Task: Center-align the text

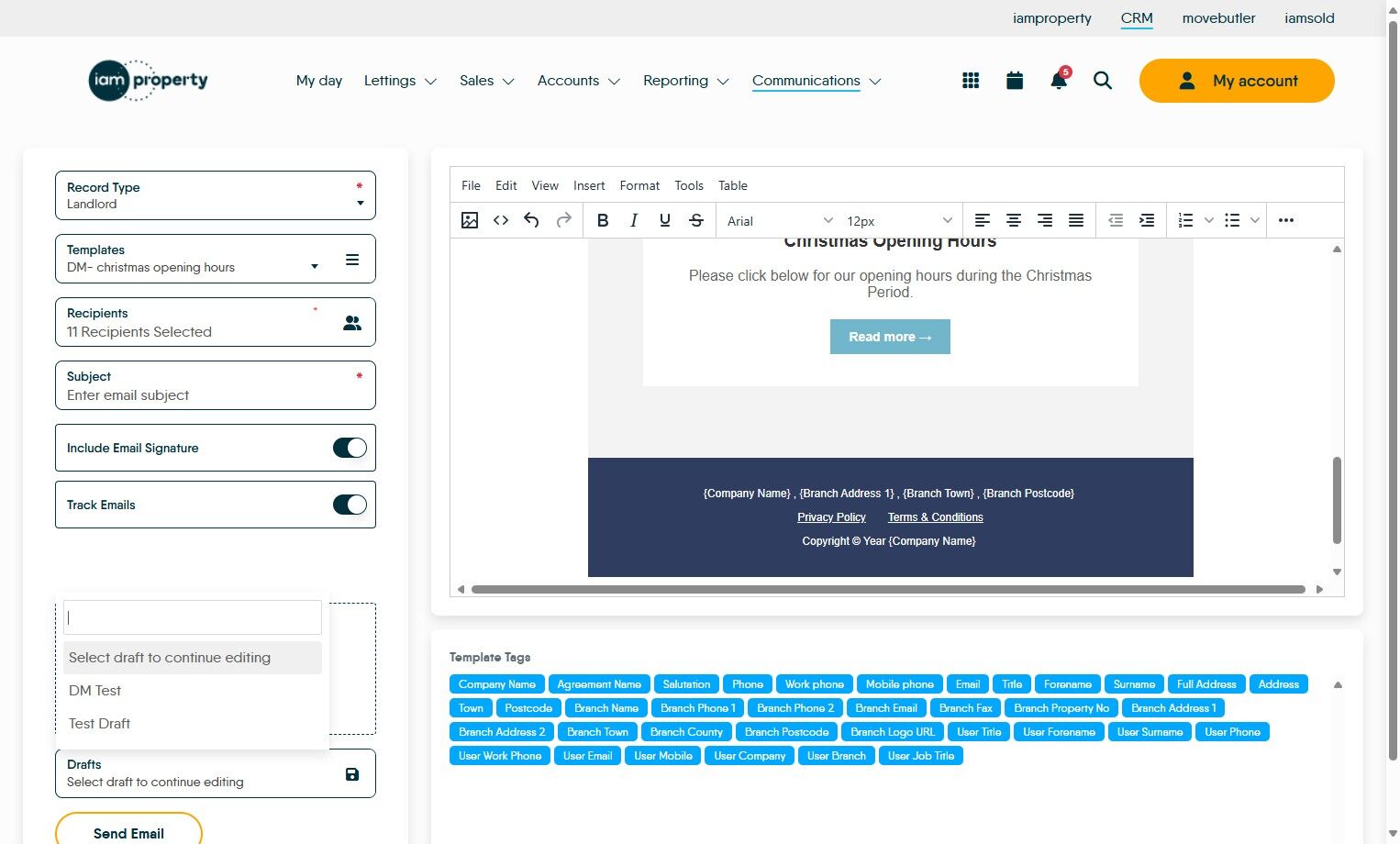Action: [1014, 220]
